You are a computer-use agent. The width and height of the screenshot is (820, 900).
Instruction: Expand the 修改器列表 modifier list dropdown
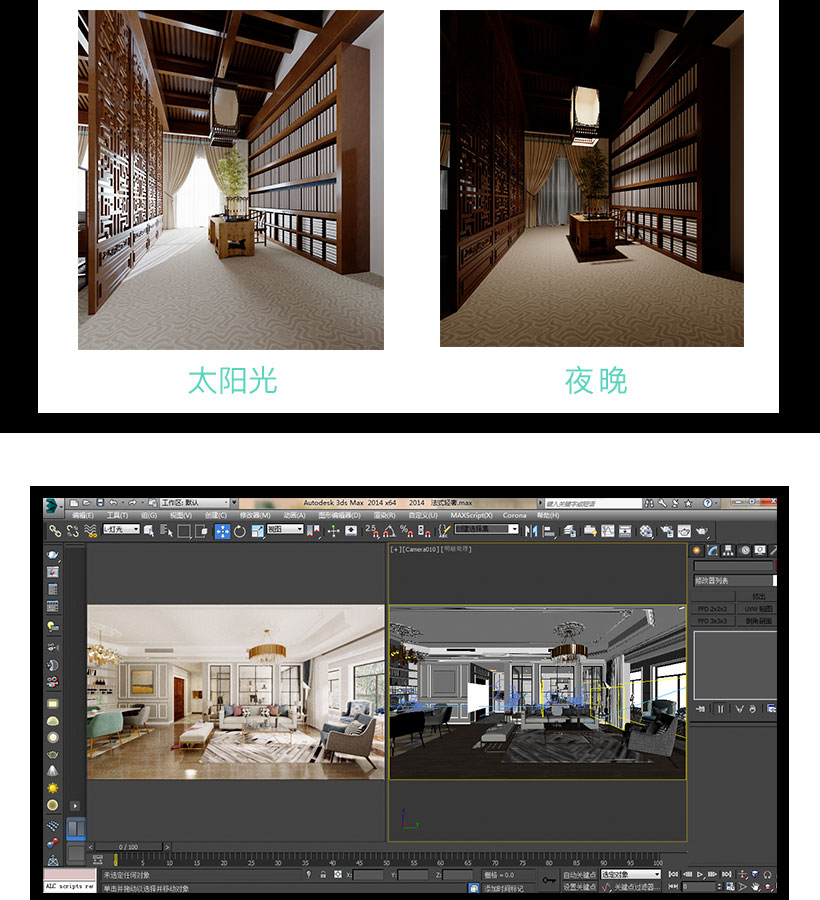[x=735, y=580]
